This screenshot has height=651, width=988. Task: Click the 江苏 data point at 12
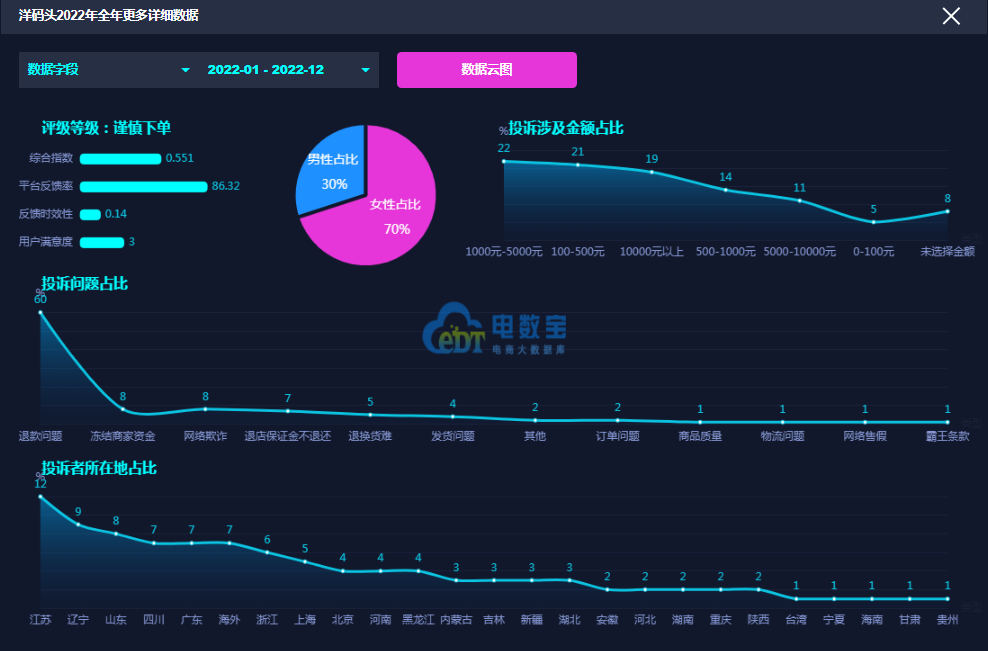click(41, 496)
